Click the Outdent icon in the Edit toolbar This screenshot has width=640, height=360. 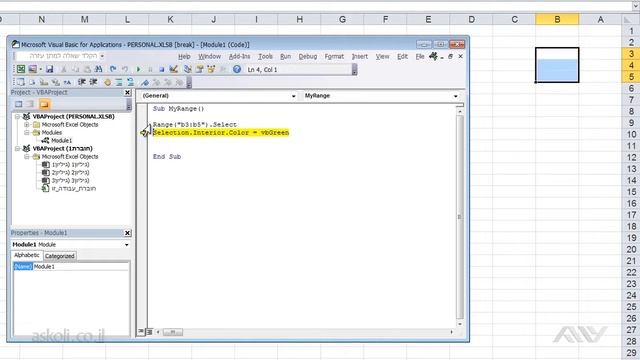[93, 82]
